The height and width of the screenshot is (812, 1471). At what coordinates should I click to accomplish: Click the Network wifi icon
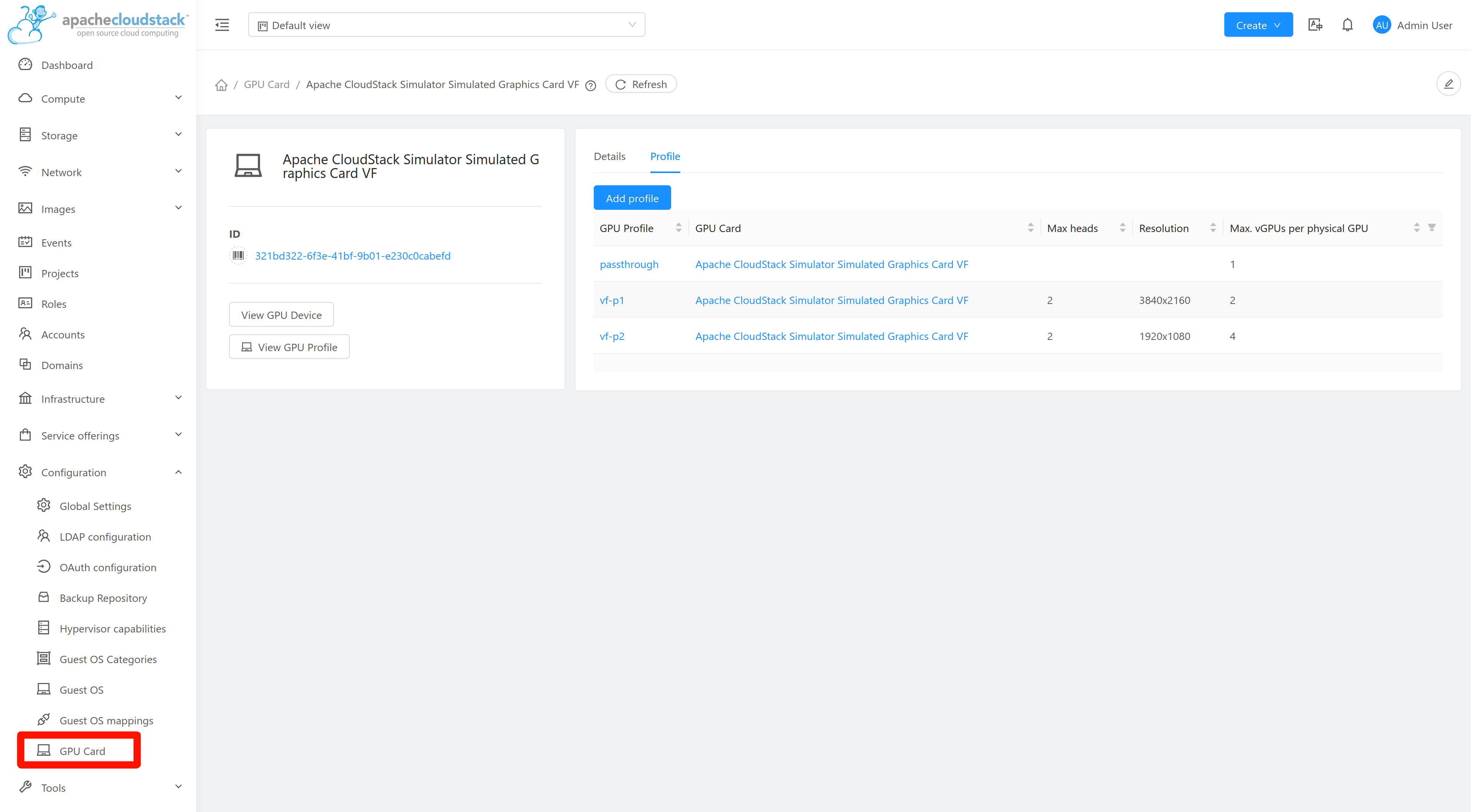point(25,172)
